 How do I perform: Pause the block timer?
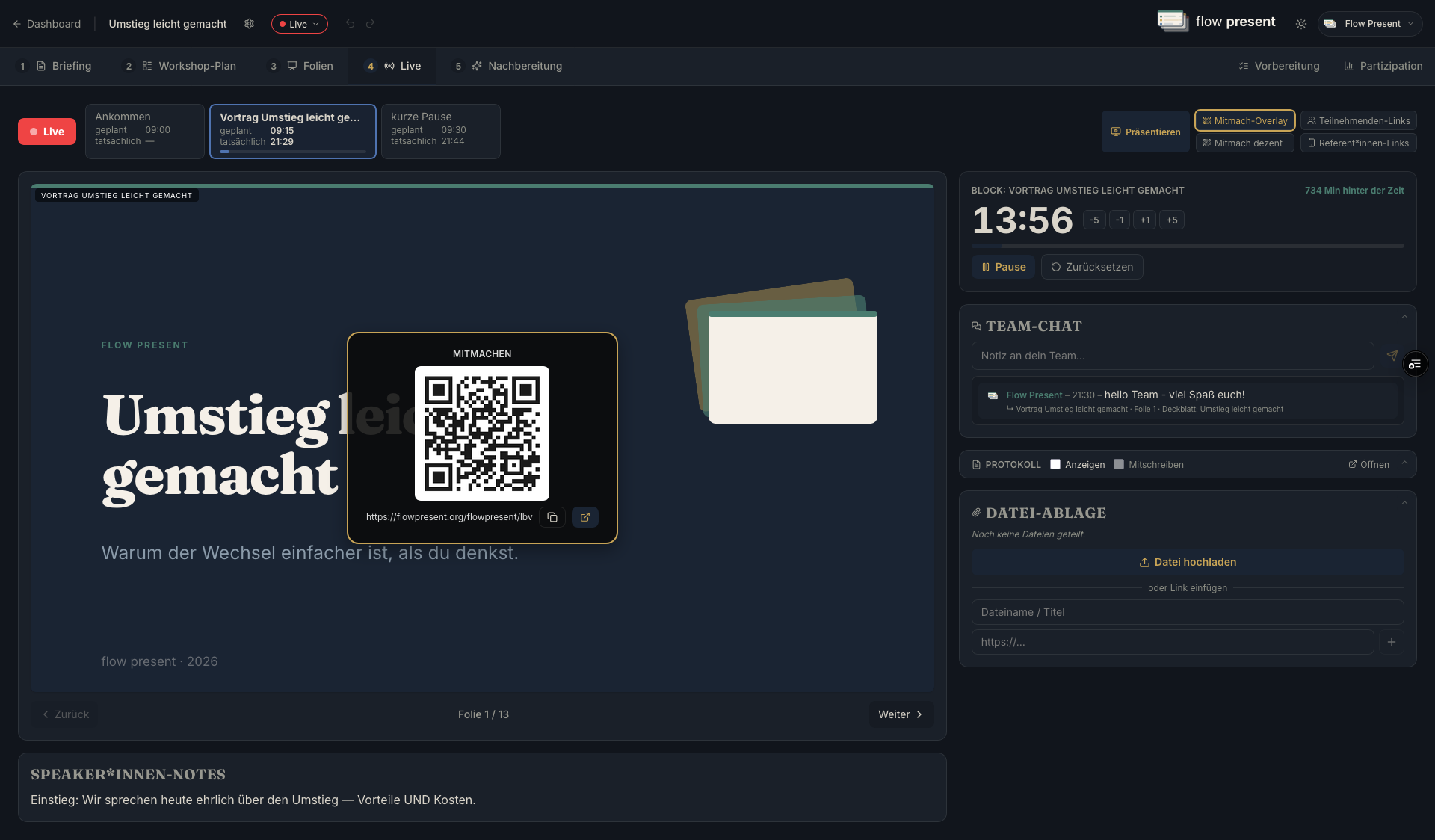coord(1003,267)
